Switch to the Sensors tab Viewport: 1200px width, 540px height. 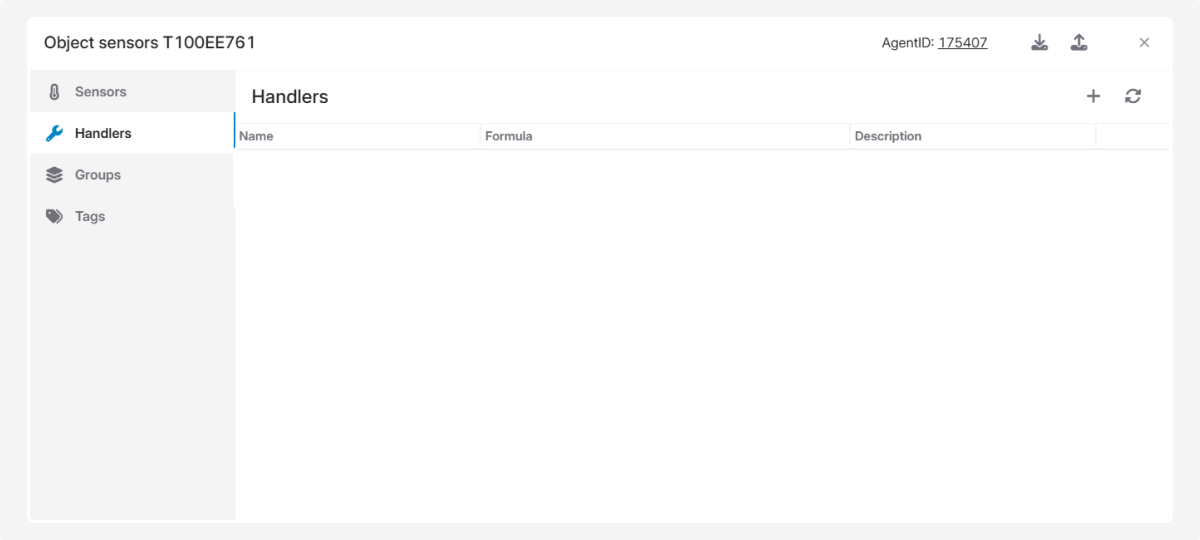click(100, 92)
